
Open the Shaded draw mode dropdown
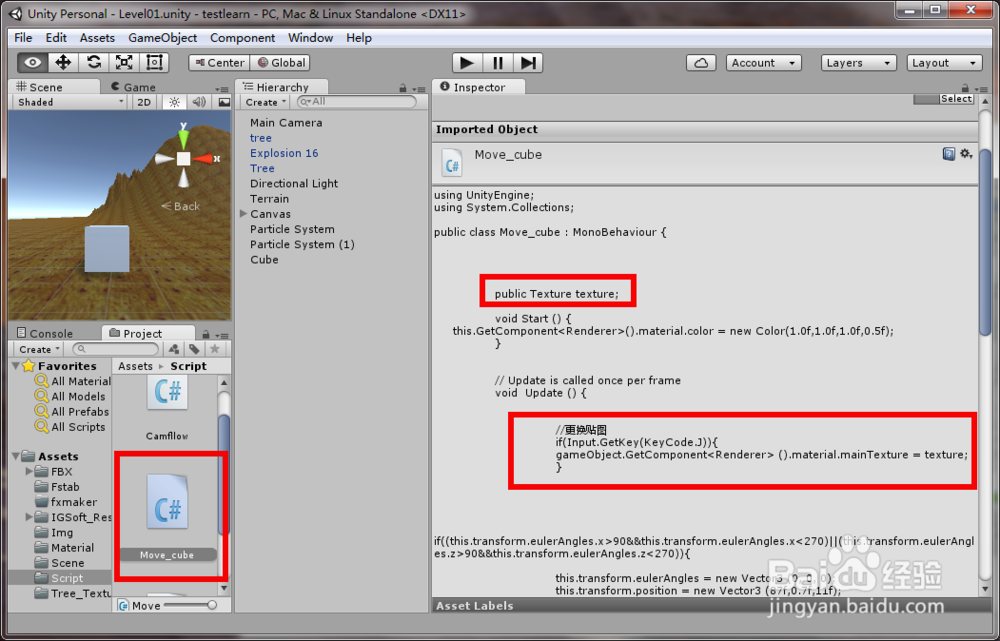click(x=70, y=102)
